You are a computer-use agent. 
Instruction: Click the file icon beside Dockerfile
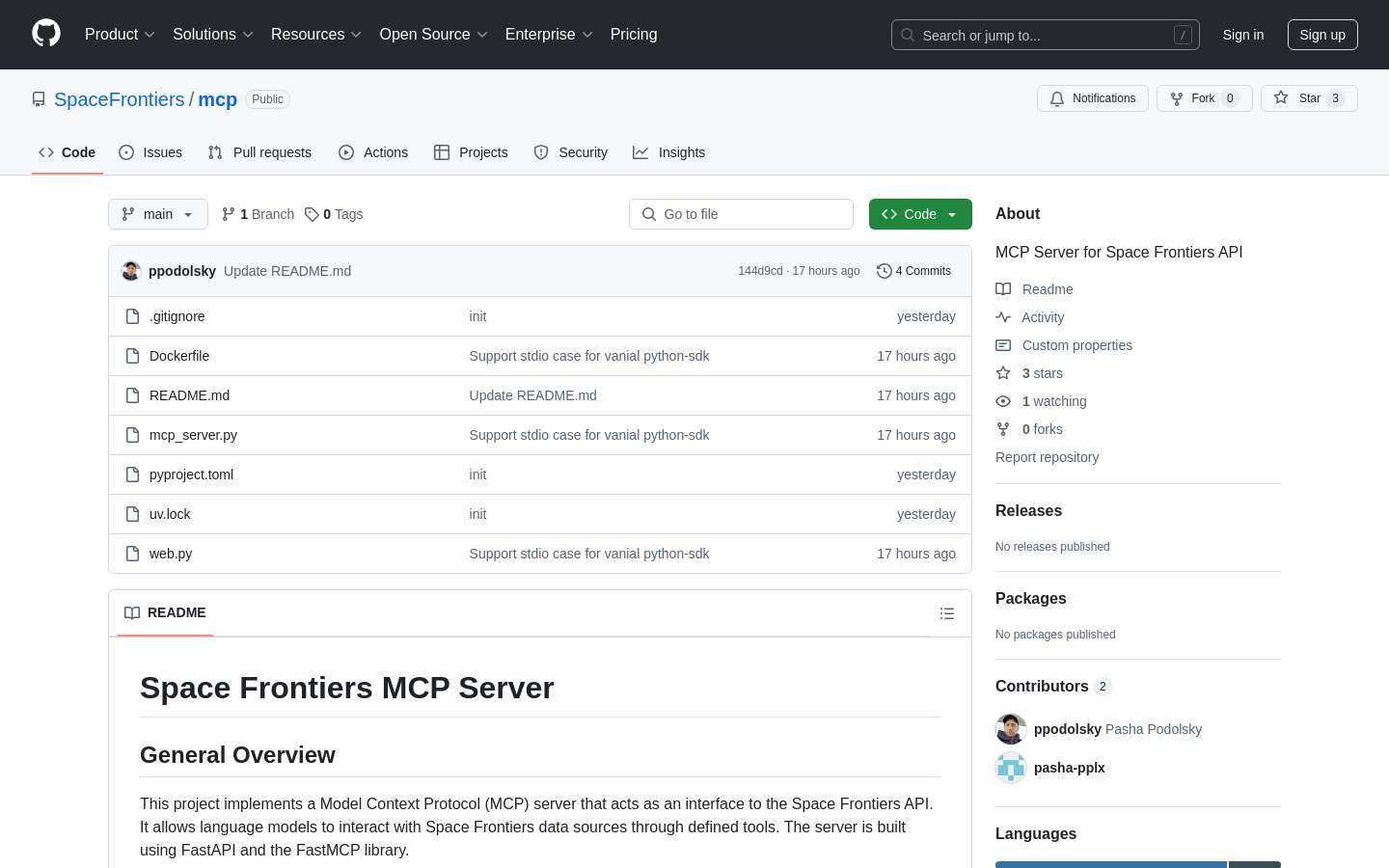point(133,356)
